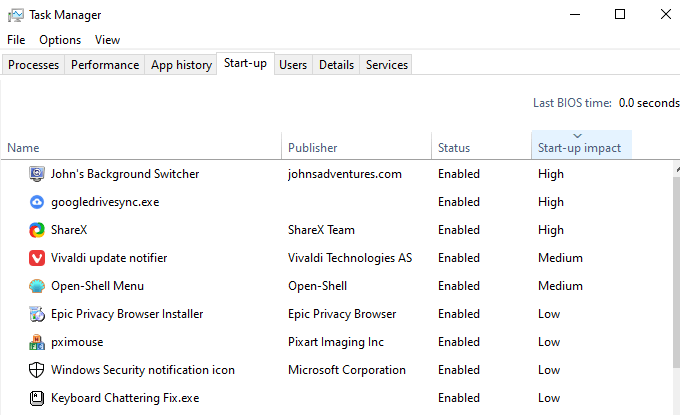Click the Keyboard Chattering Fix icon
This screenshot has width=680, height=415.
pyautogui.click(x=36, y=398)
